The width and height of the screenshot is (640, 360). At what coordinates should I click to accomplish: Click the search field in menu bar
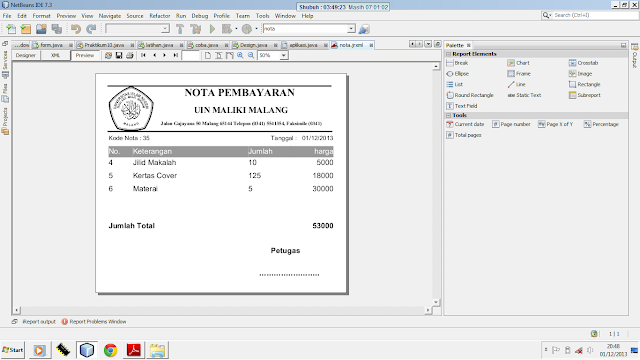pos(594,15)
